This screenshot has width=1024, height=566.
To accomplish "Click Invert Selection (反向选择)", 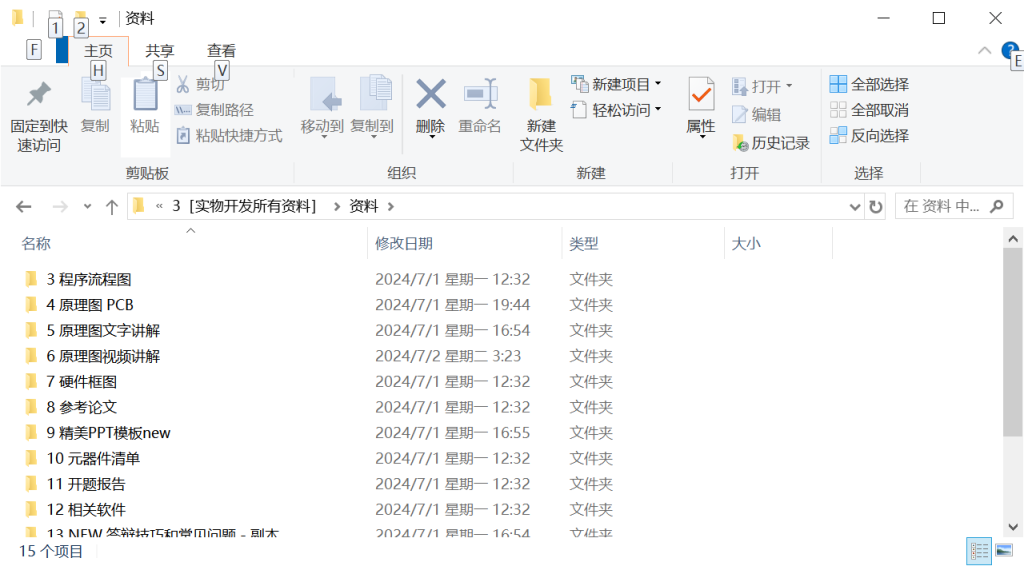I will (869, 135).
